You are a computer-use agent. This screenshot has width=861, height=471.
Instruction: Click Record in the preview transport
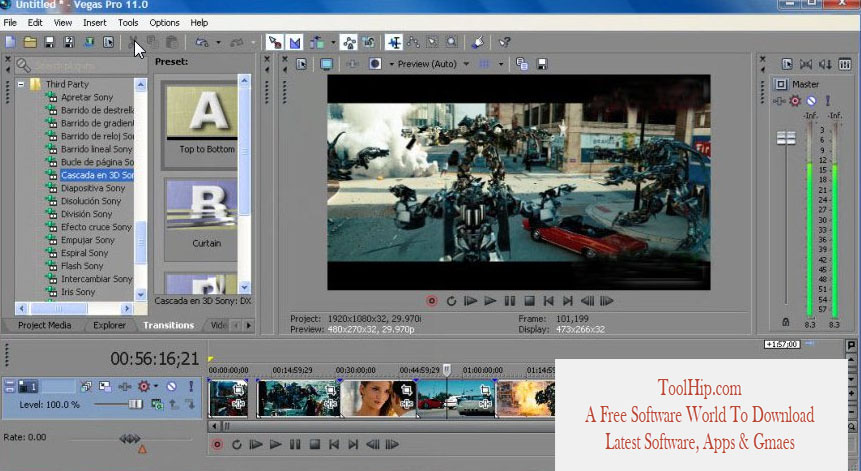click(x=432, y=301)
